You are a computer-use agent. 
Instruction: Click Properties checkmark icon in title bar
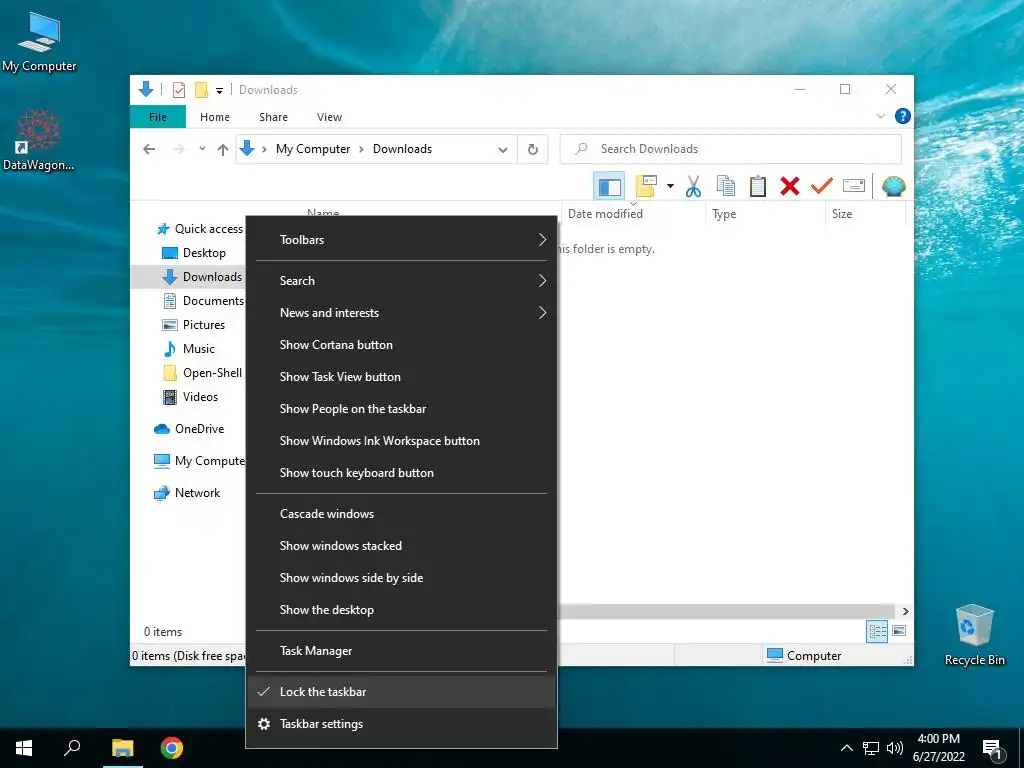[x=178, y=90]
